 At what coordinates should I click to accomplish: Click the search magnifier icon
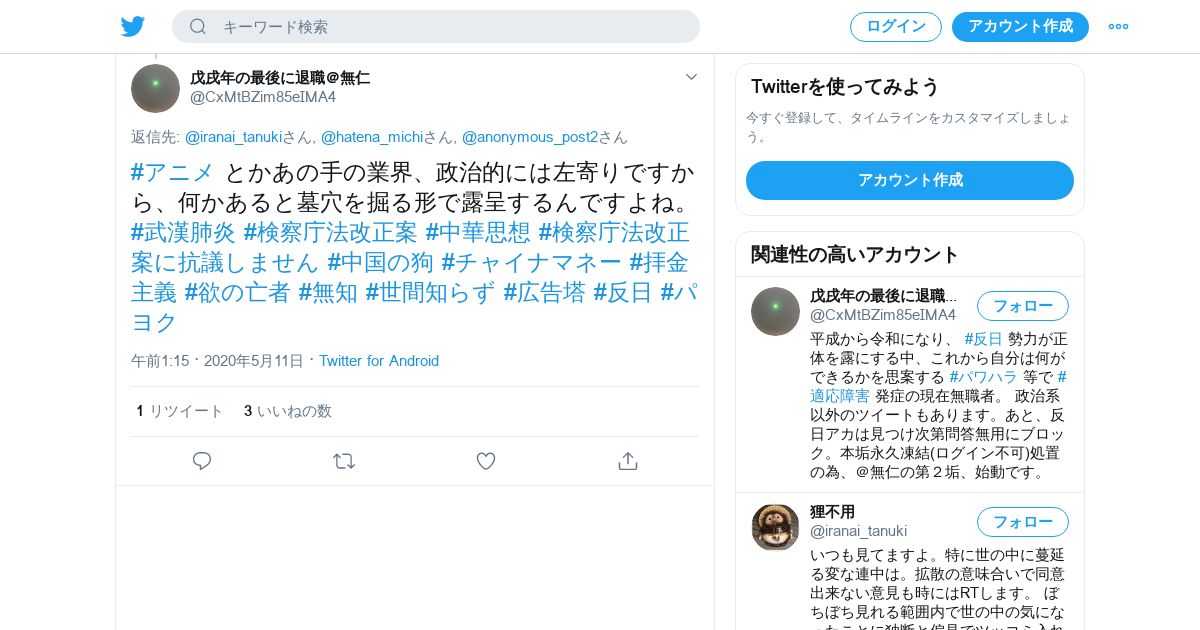(x=198, y=27)
